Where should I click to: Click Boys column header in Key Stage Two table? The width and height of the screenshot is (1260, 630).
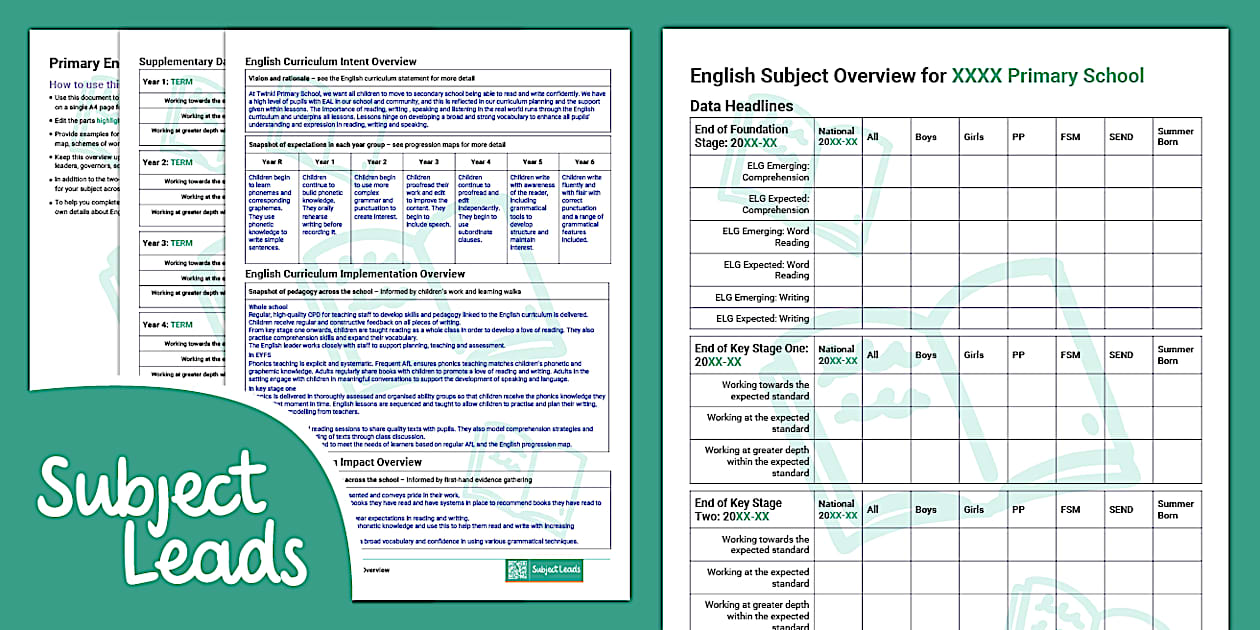926,510
